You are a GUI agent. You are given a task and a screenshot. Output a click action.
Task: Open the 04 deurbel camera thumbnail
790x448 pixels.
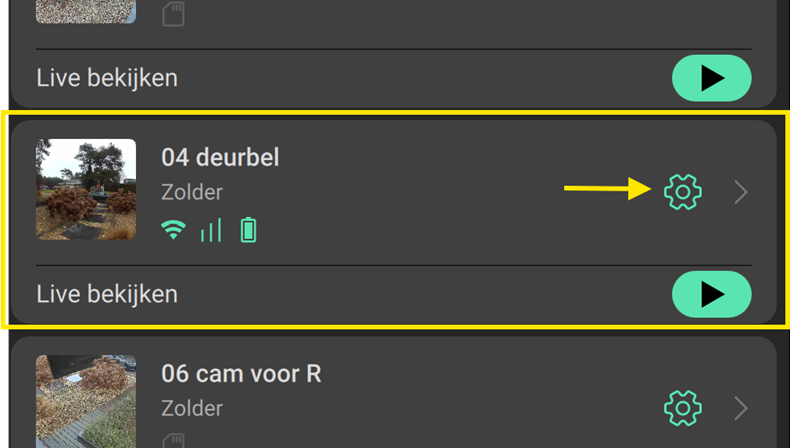pos(86,189)
